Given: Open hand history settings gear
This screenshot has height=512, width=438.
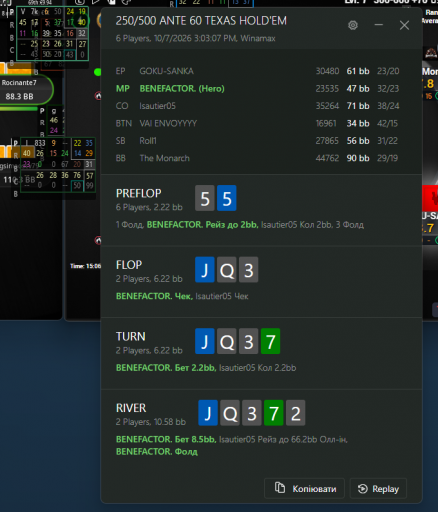Looking at the screenshot, I should pos(353,25).
